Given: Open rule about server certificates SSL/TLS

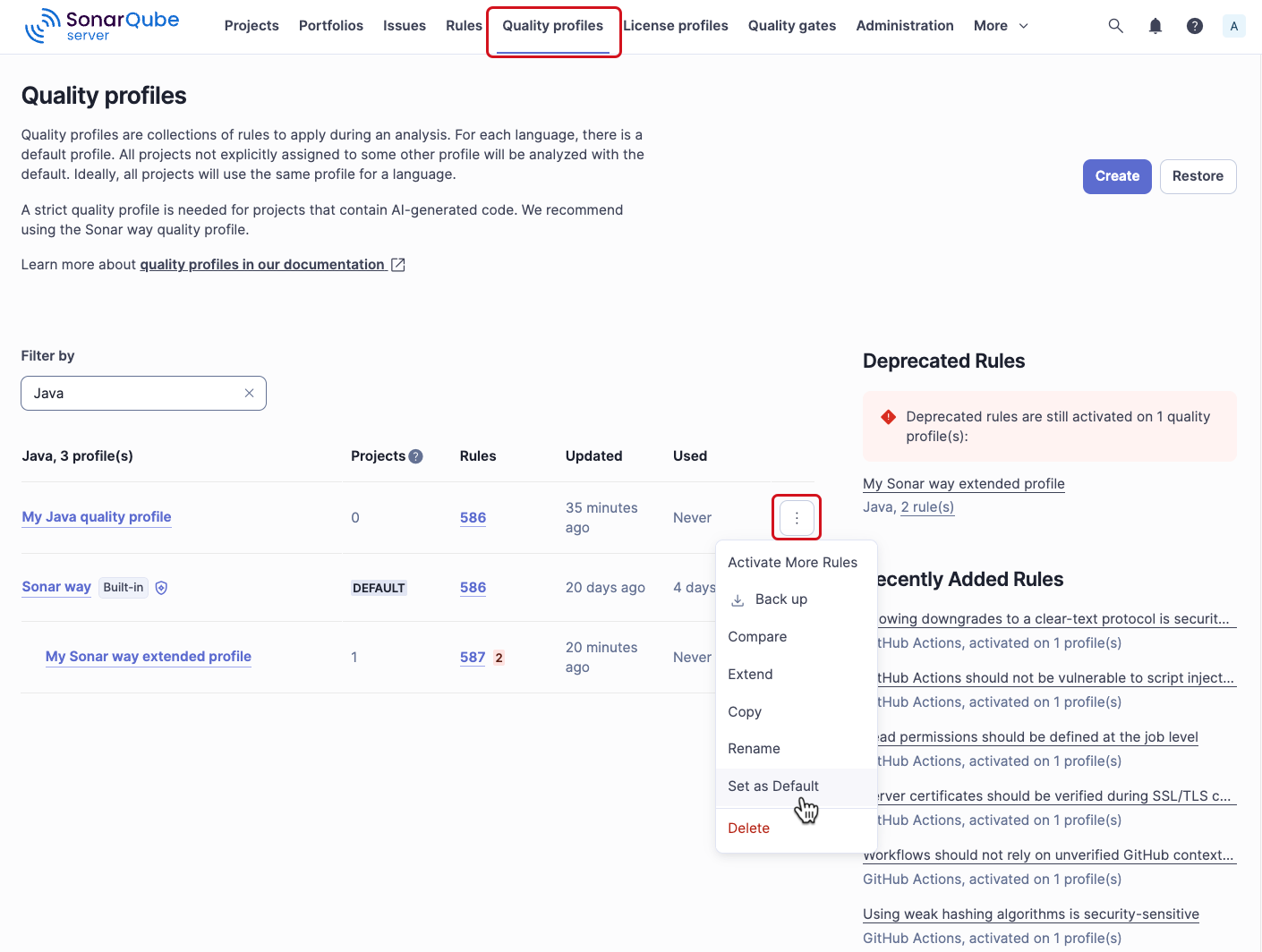Looking at the screenshot, I should coord(1056,796).
